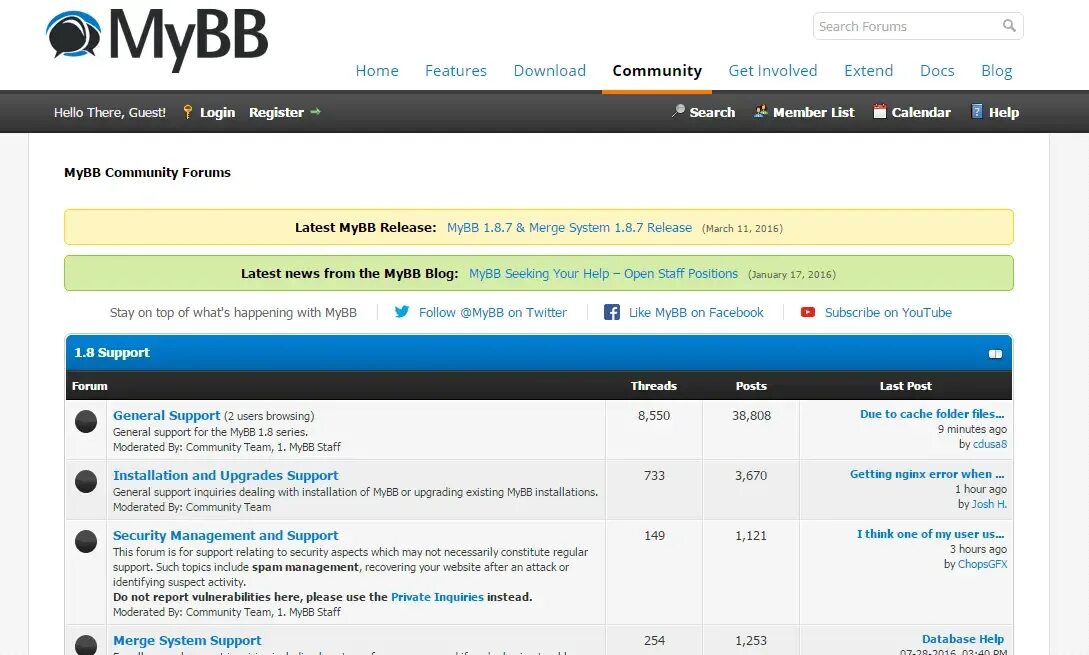Click 'MyBB Community Forums' breadcrumb text
The image size is (1089, 655).
[147, 172]
